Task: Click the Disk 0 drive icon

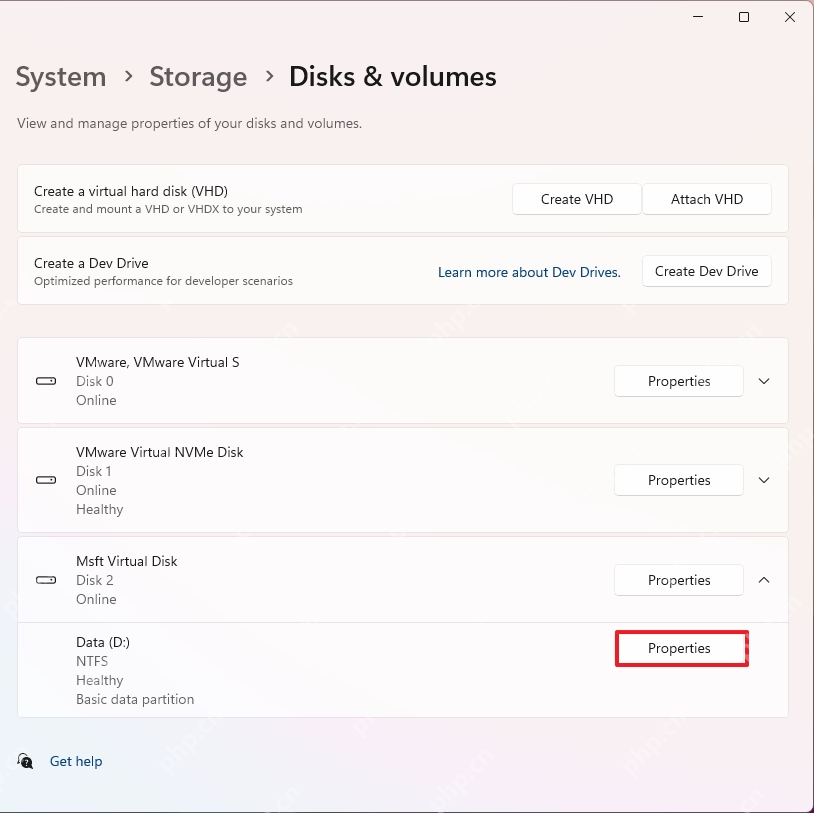Action: (x=46, y=381)
